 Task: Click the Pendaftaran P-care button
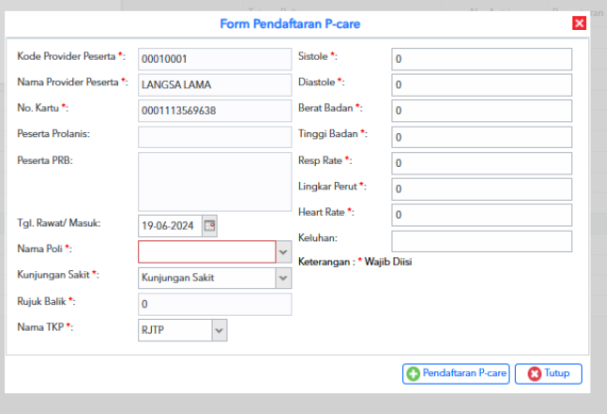click(x=456, y=374)
